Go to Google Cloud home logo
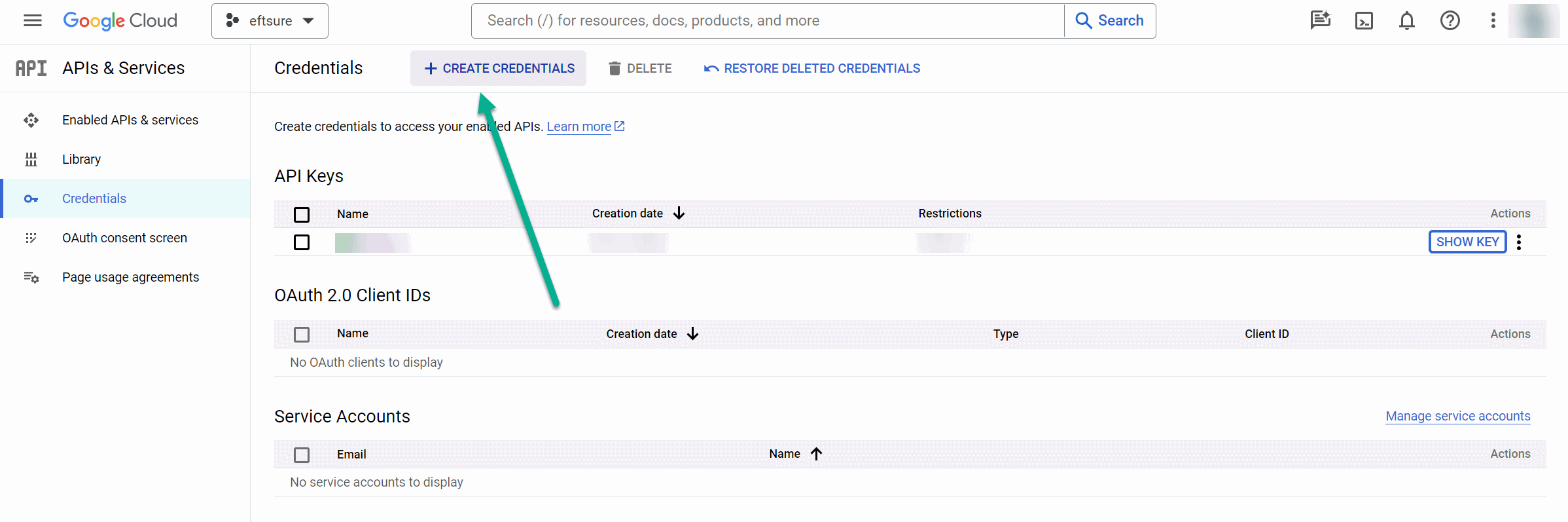This screenshot has width=1568, height=522. pos(120,21)
